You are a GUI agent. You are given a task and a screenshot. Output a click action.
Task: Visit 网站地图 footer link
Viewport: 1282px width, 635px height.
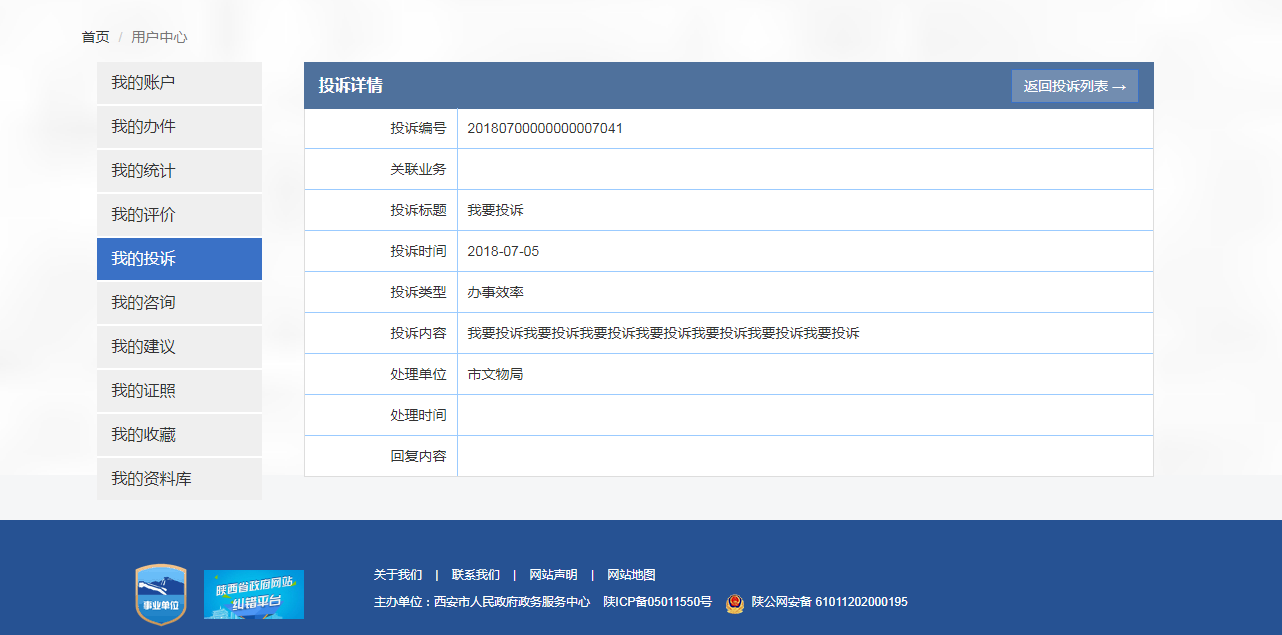pyautogui.click(x=631, y=575)
